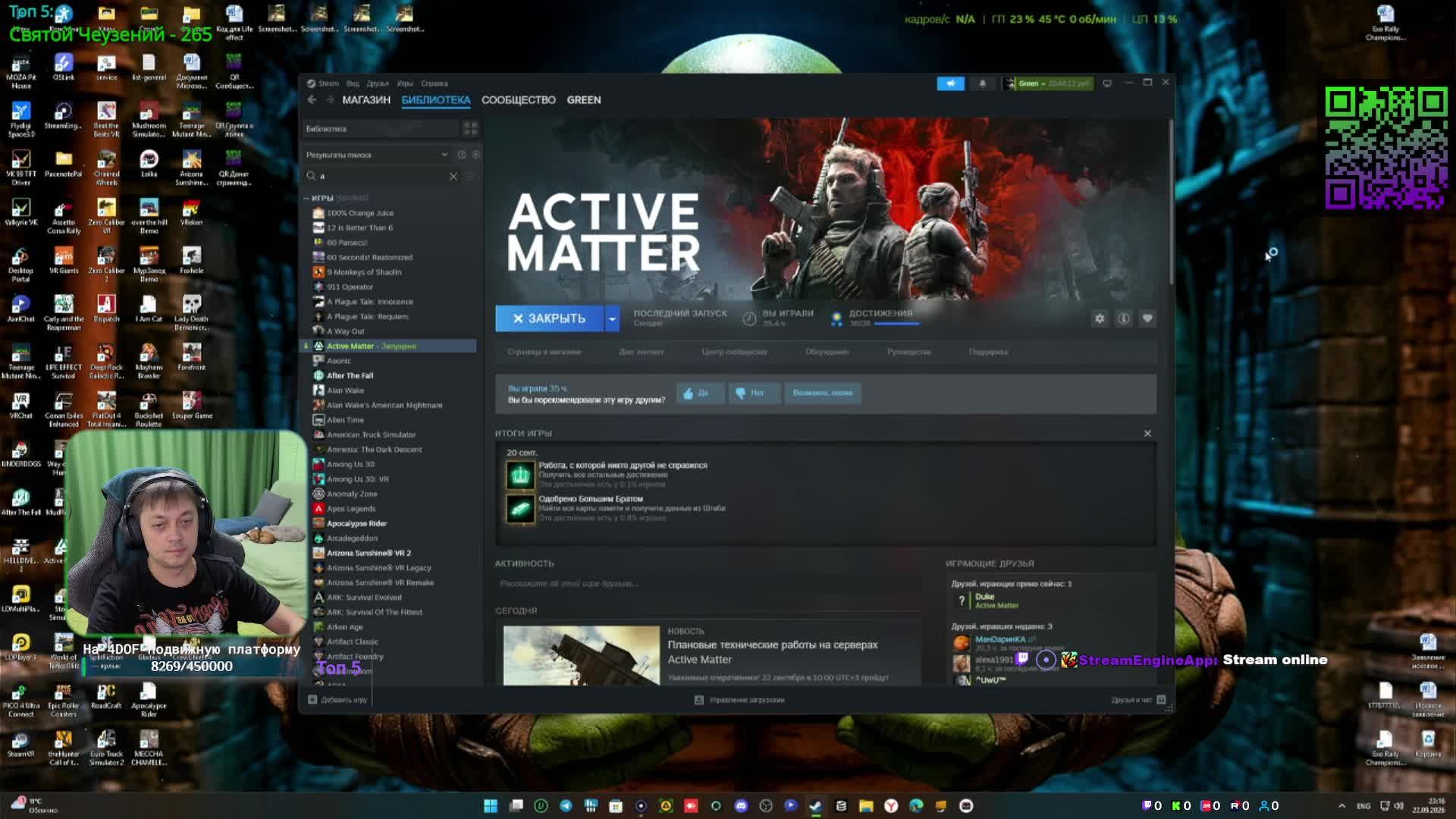Select A Way Out in game list
The width and height of the screenshot is (1456, 819).
pos(345,331)
